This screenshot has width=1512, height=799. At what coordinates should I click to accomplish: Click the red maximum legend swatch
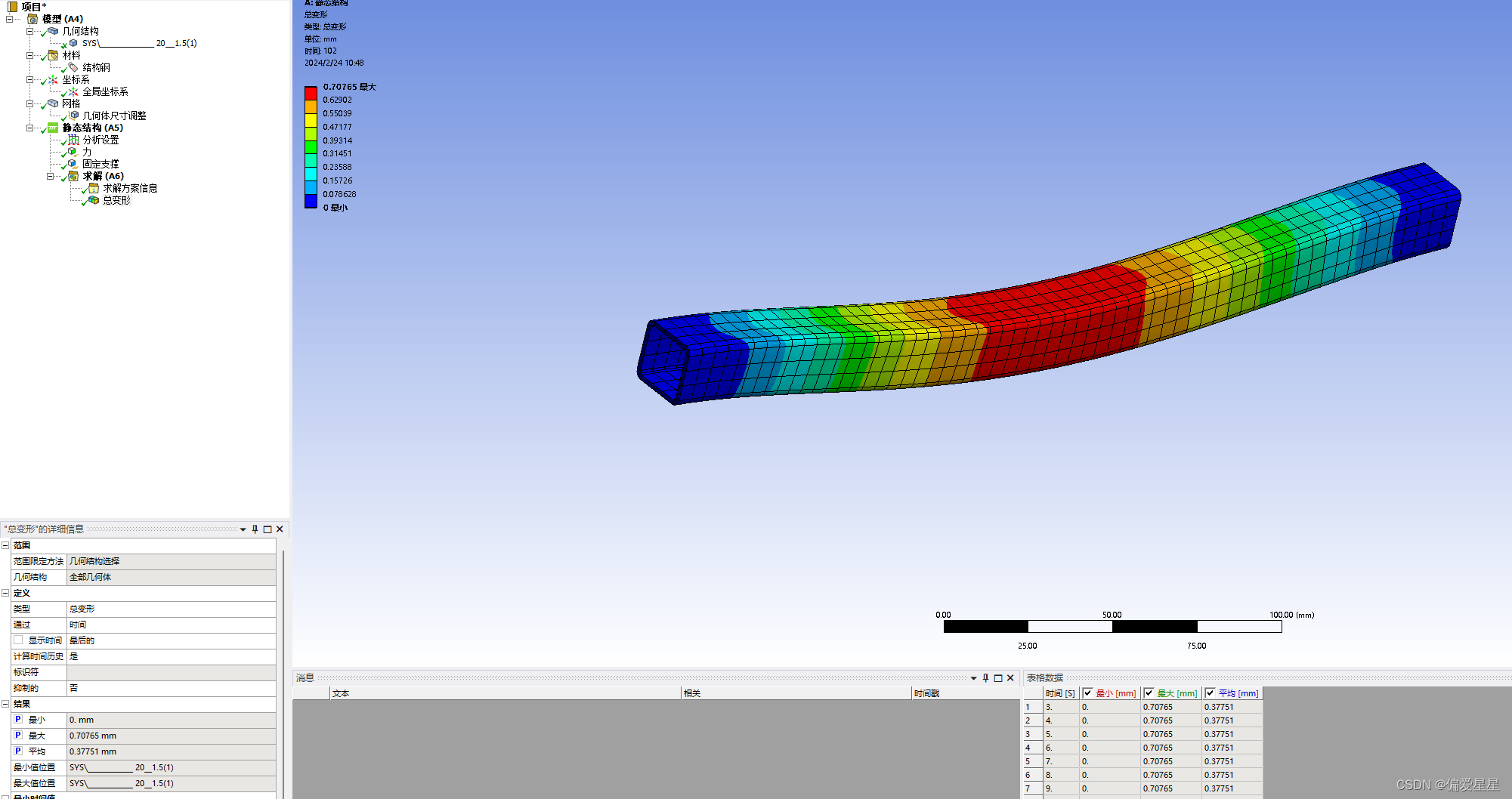pyautogui.click(x=311, y=93)
